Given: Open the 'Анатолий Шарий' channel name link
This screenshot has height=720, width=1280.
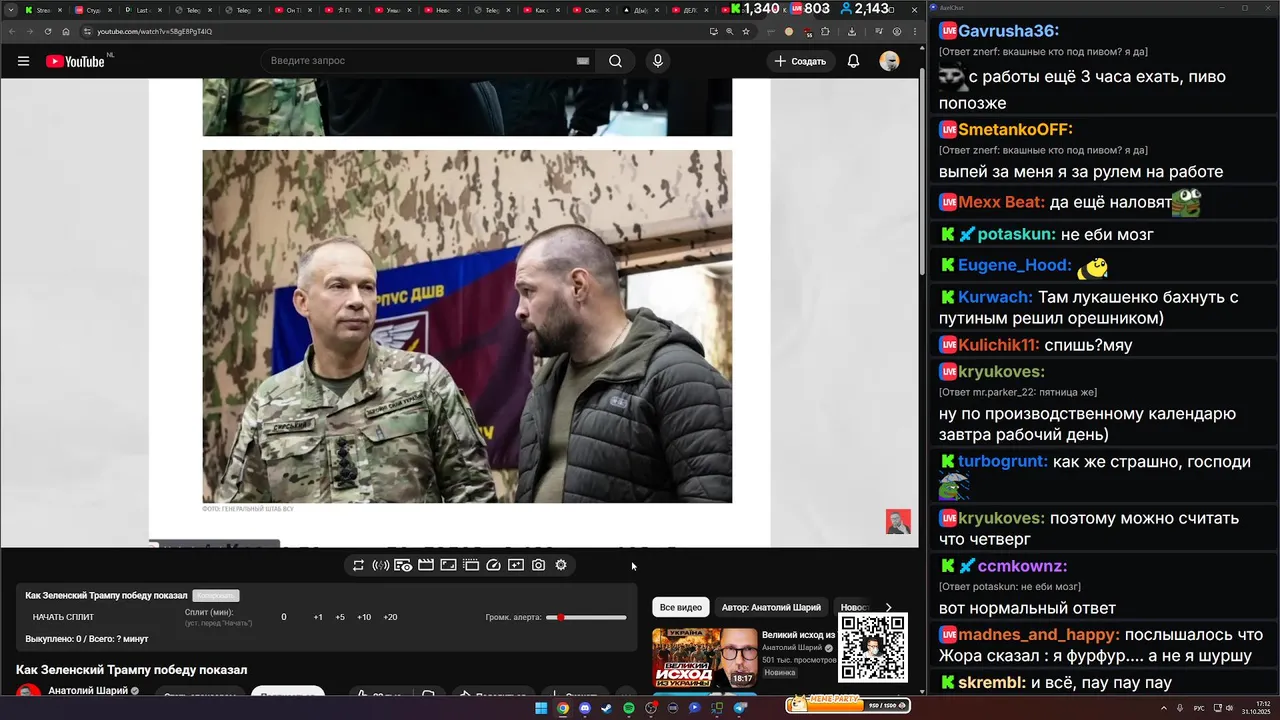Looking at the screenshot, I should click(88, 690).
